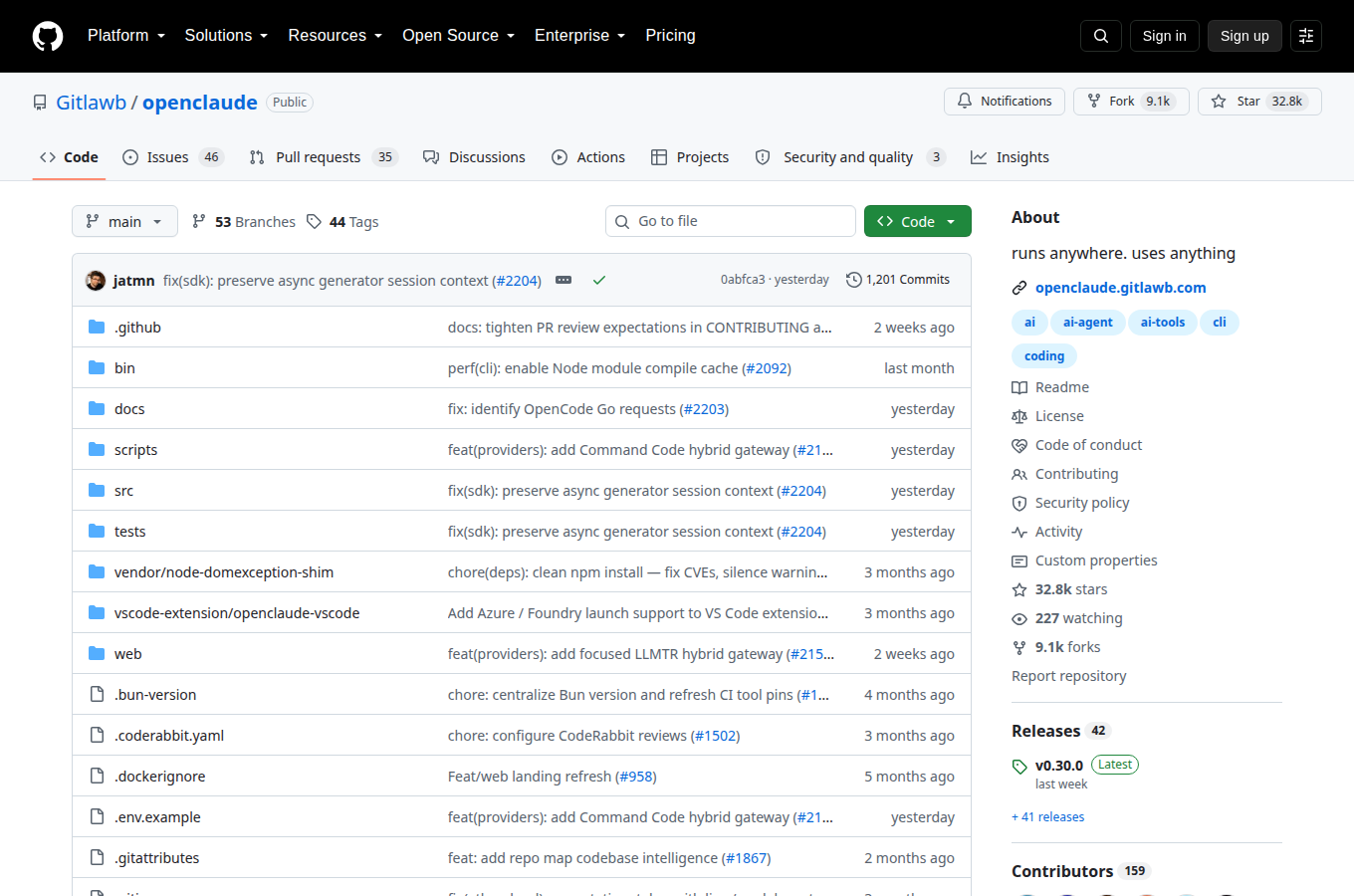Click the ai-agent topic tag
Image resolution: width=1354 pixels, height=896 pixels.
1088,323
